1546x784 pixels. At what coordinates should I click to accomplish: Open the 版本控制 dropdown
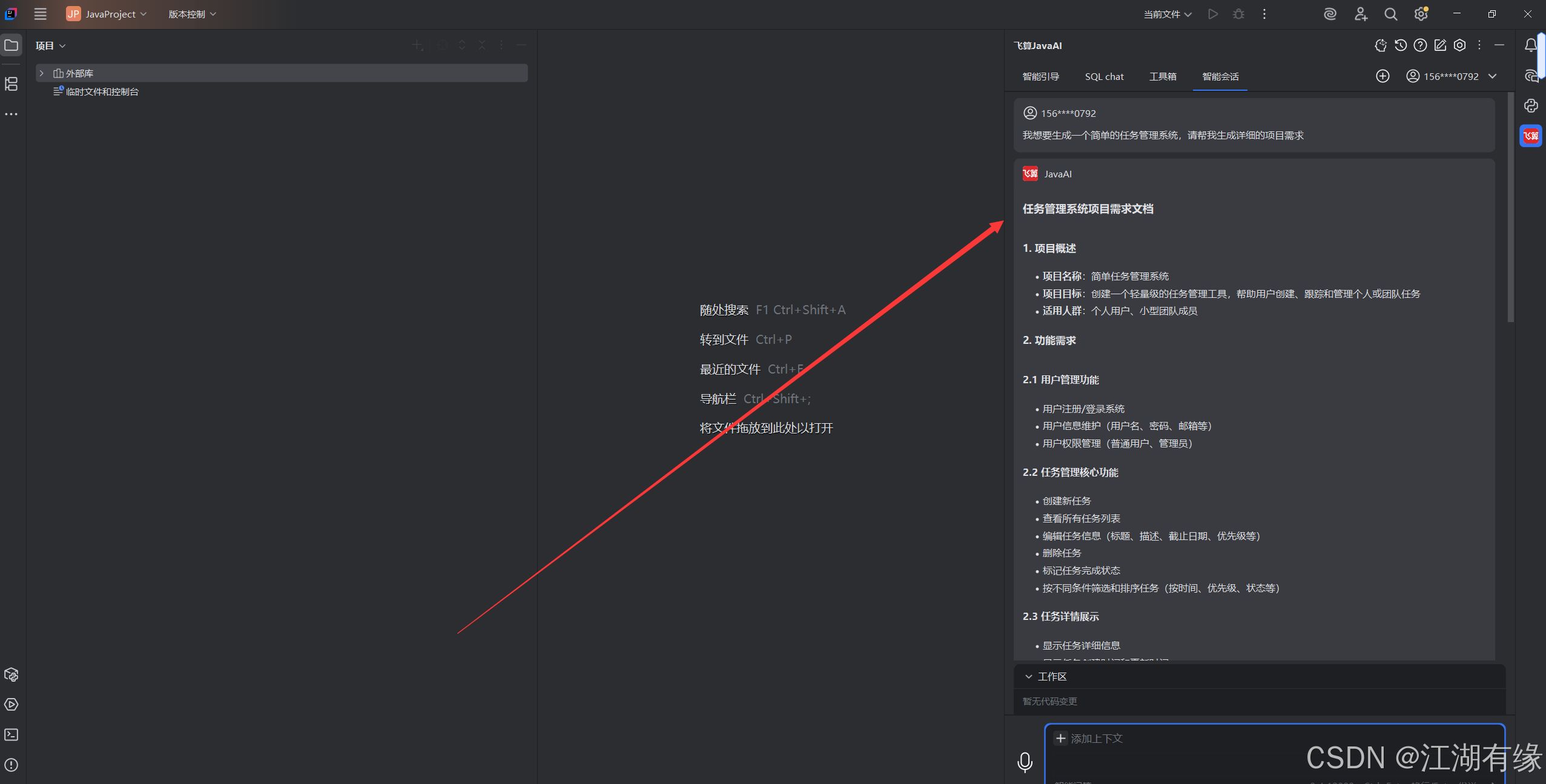coord(192,14)
